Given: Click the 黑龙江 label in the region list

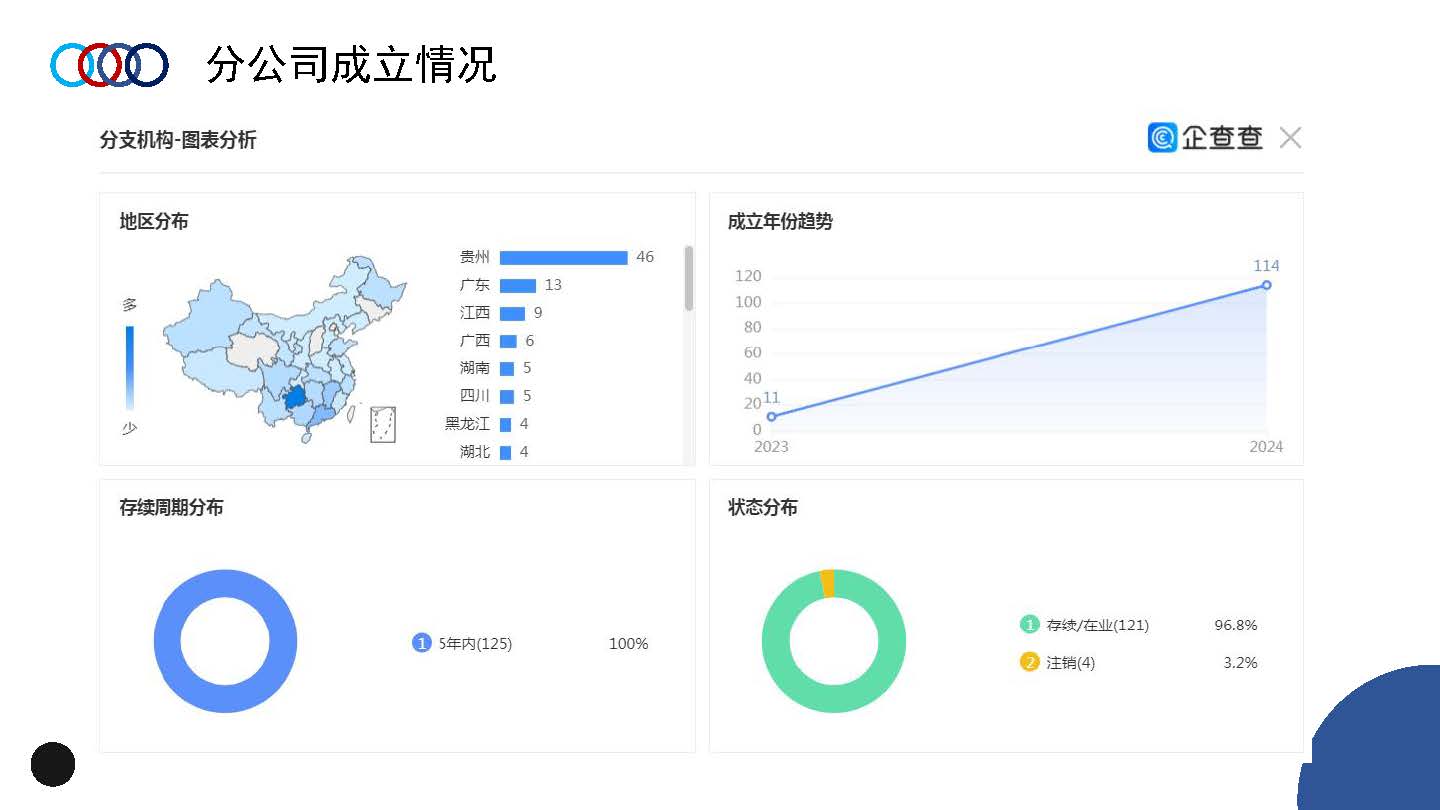Looking at the screenshot, I should (468, 424).
